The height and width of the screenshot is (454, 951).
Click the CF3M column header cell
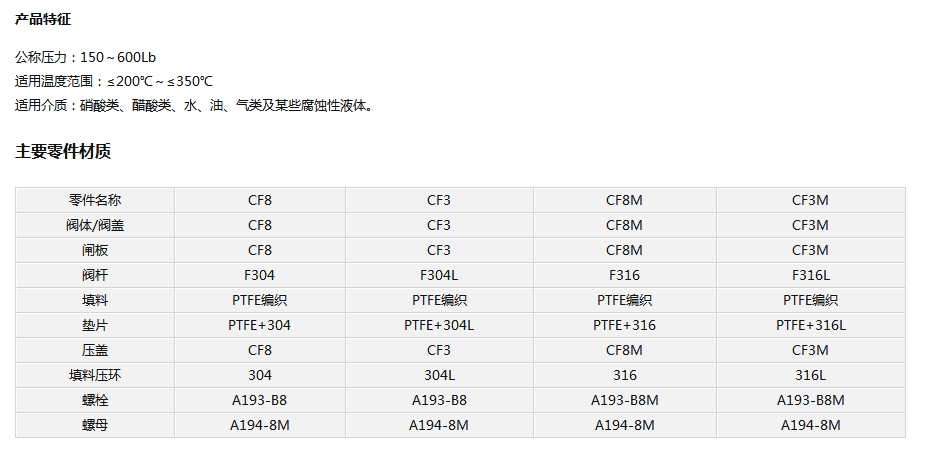pos(811,200)
